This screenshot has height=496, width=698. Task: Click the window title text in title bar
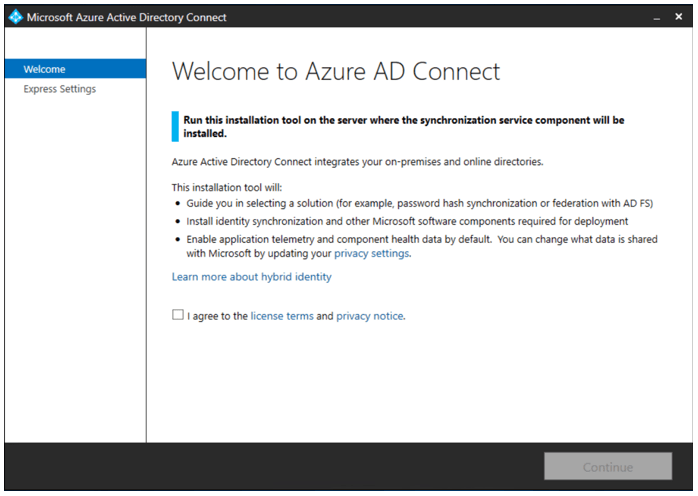click(126, 17)
